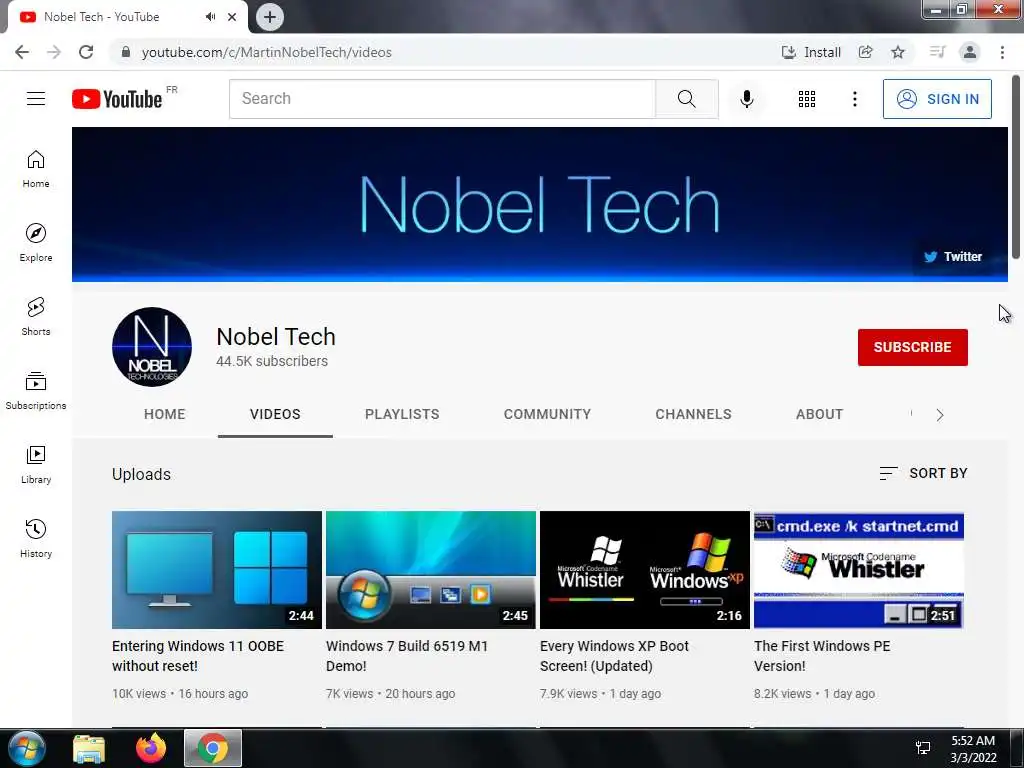Click the YouTube logo
This screenshot has height=768, width=1024.
[117, 99]
